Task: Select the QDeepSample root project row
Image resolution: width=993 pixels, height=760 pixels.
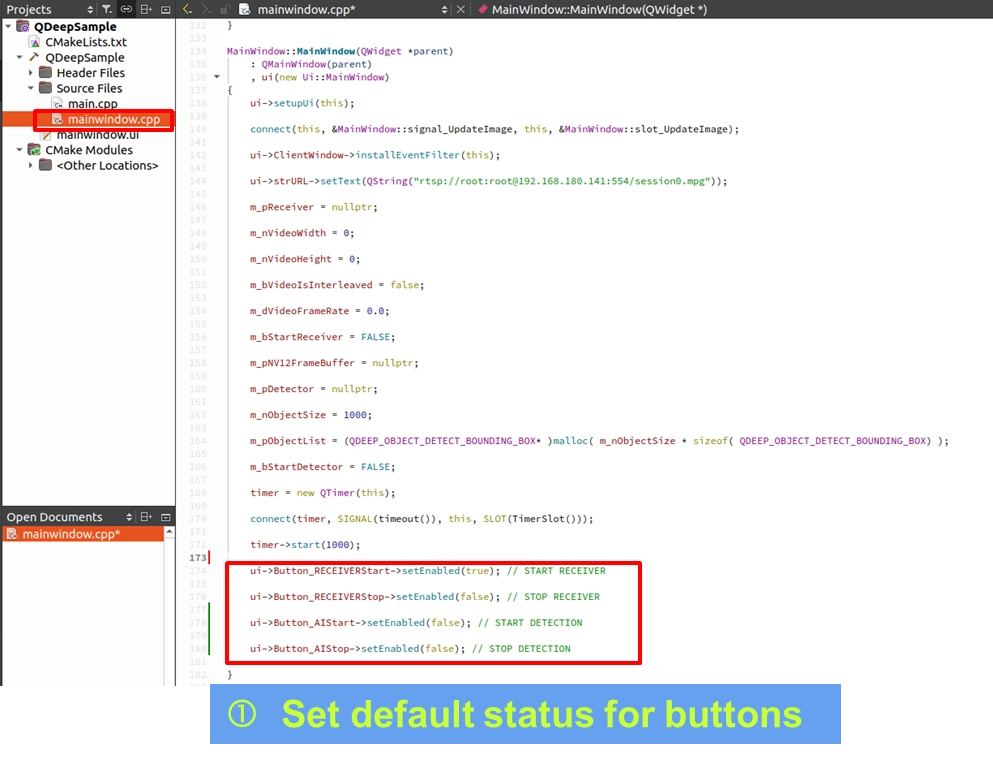Action: tap(75, 27)
